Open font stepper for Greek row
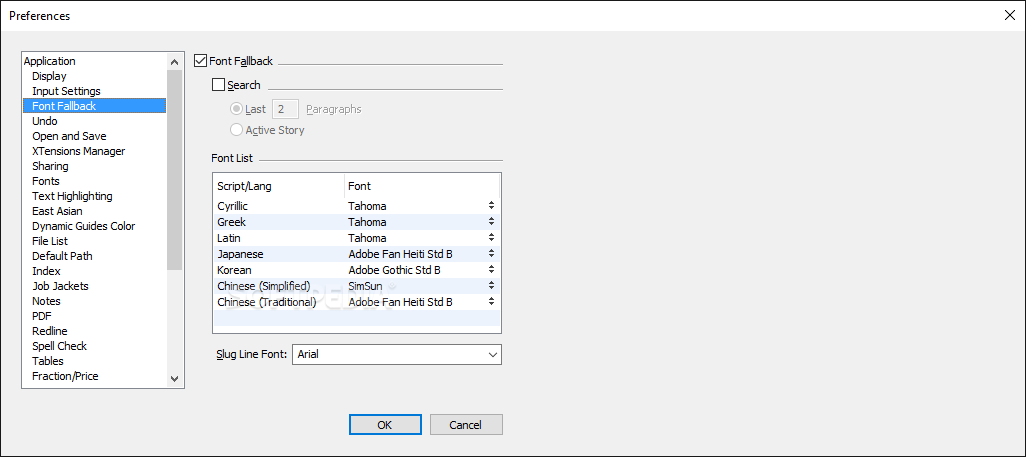Screen dimensions: 1026x457 point(491,222)
